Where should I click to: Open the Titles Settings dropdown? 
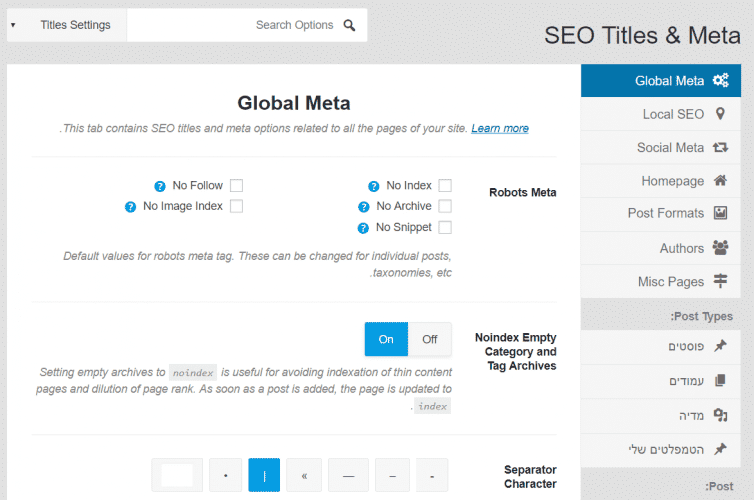(67, 25)
